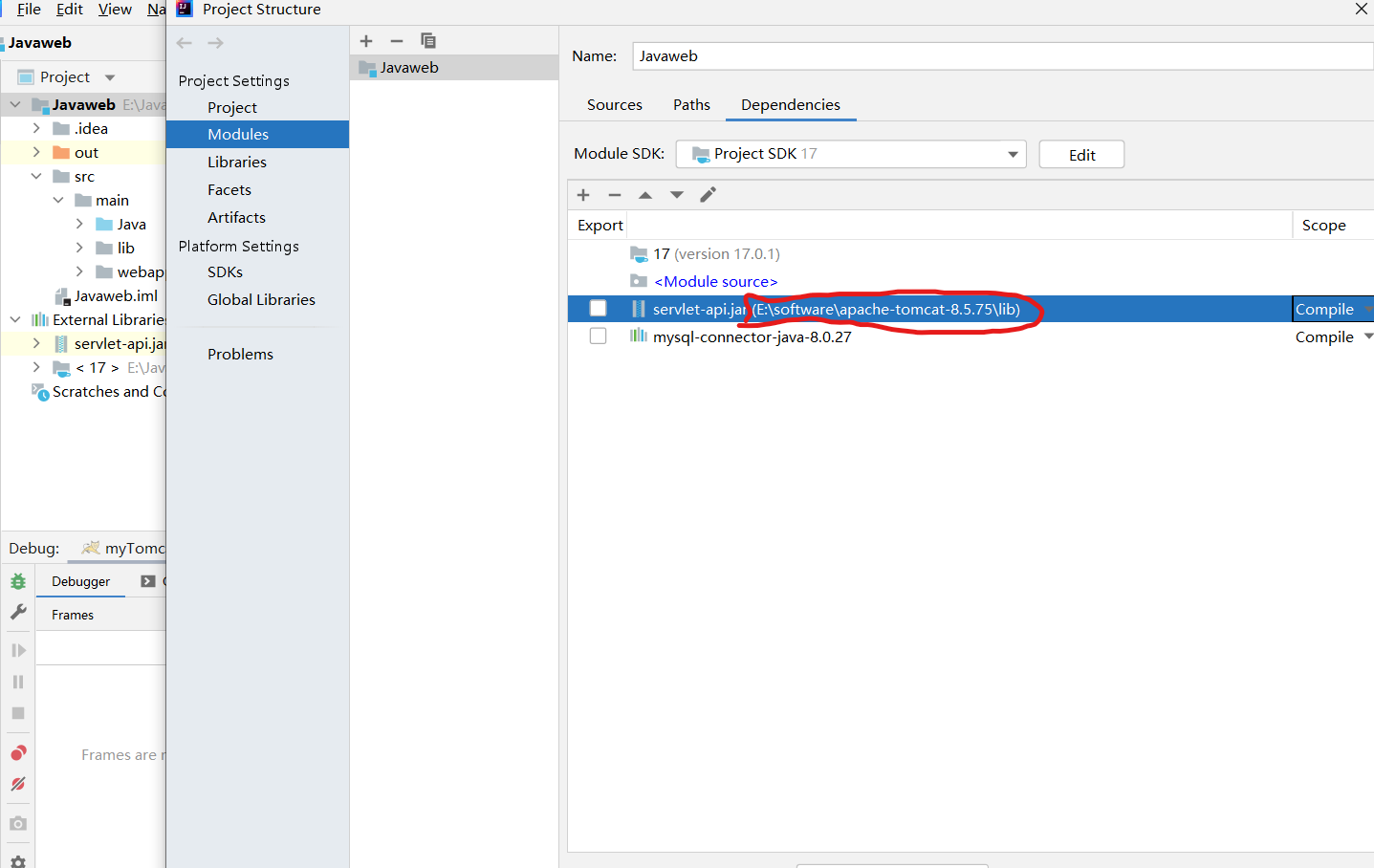Click the IntelliJ icon in Project Structure title
The width and height of the screenshot is (1374, 868).
[x=185, y=10]
